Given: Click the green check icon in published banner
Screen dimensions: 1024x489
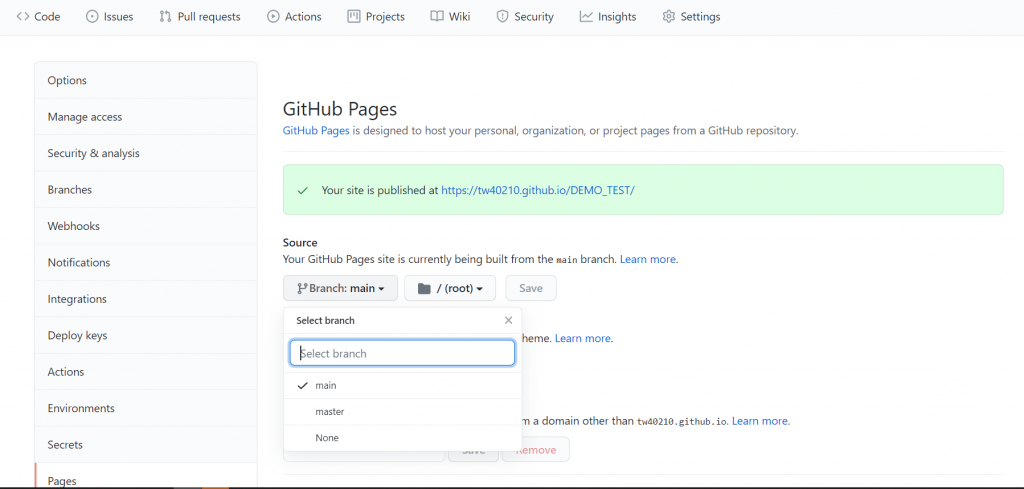Looking at the screenshot, I should [302, 191].
